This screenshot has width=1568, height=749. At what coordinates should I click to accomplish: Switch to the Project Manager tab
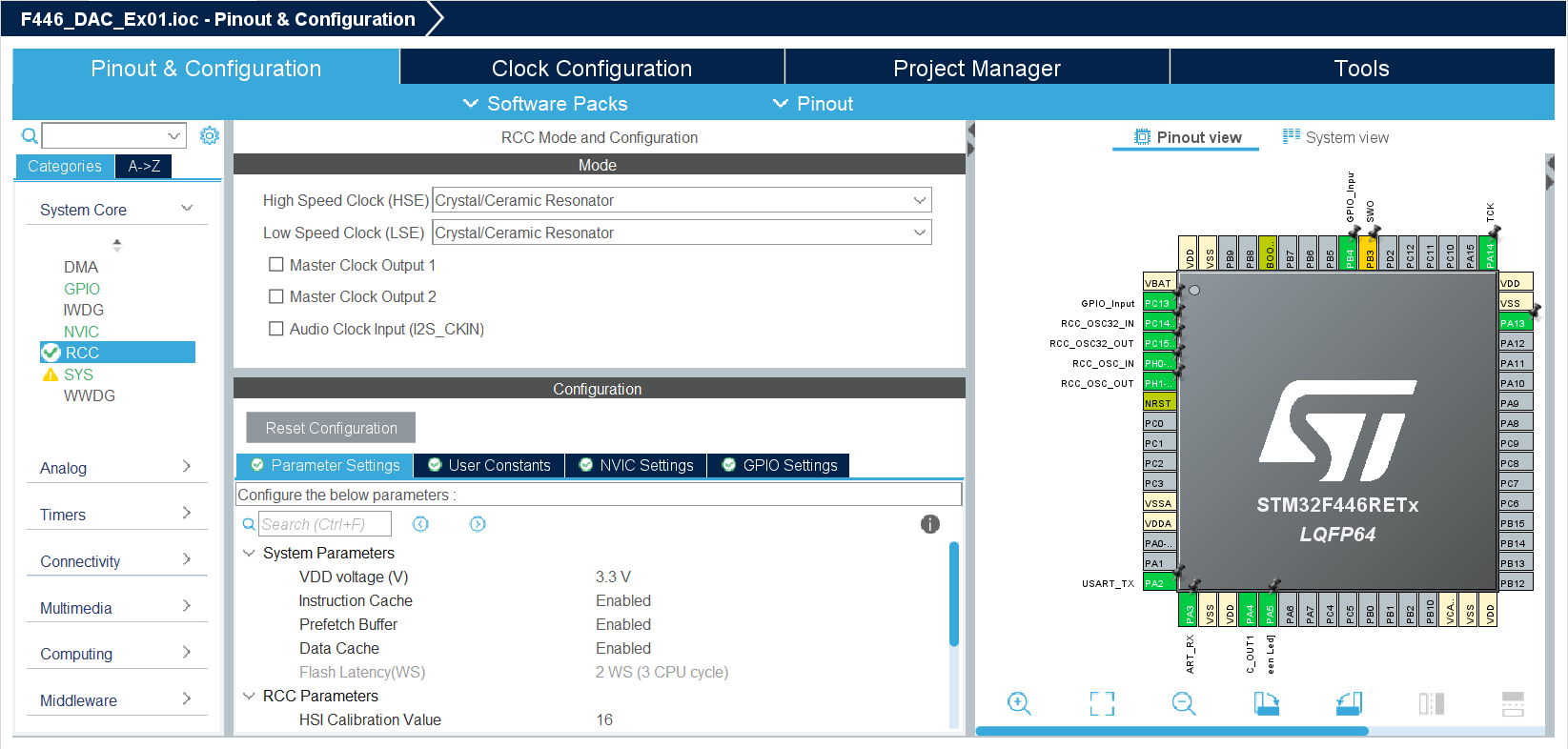click(x=977, y=68)
